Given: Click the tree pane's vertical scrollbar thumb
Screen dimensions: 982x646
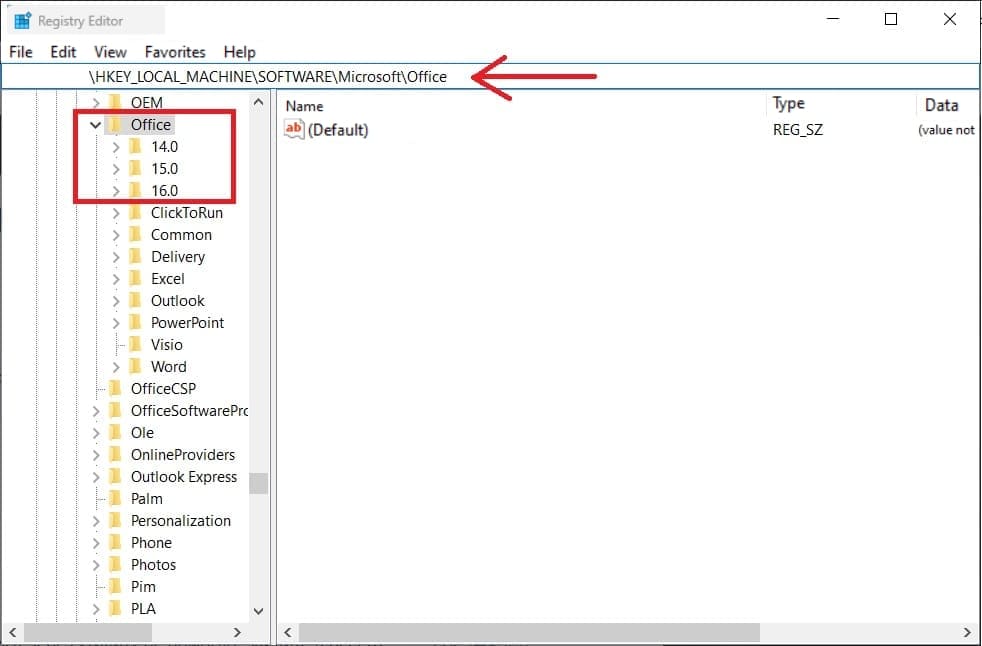Looking at the screenshot, I should point(259,484).
